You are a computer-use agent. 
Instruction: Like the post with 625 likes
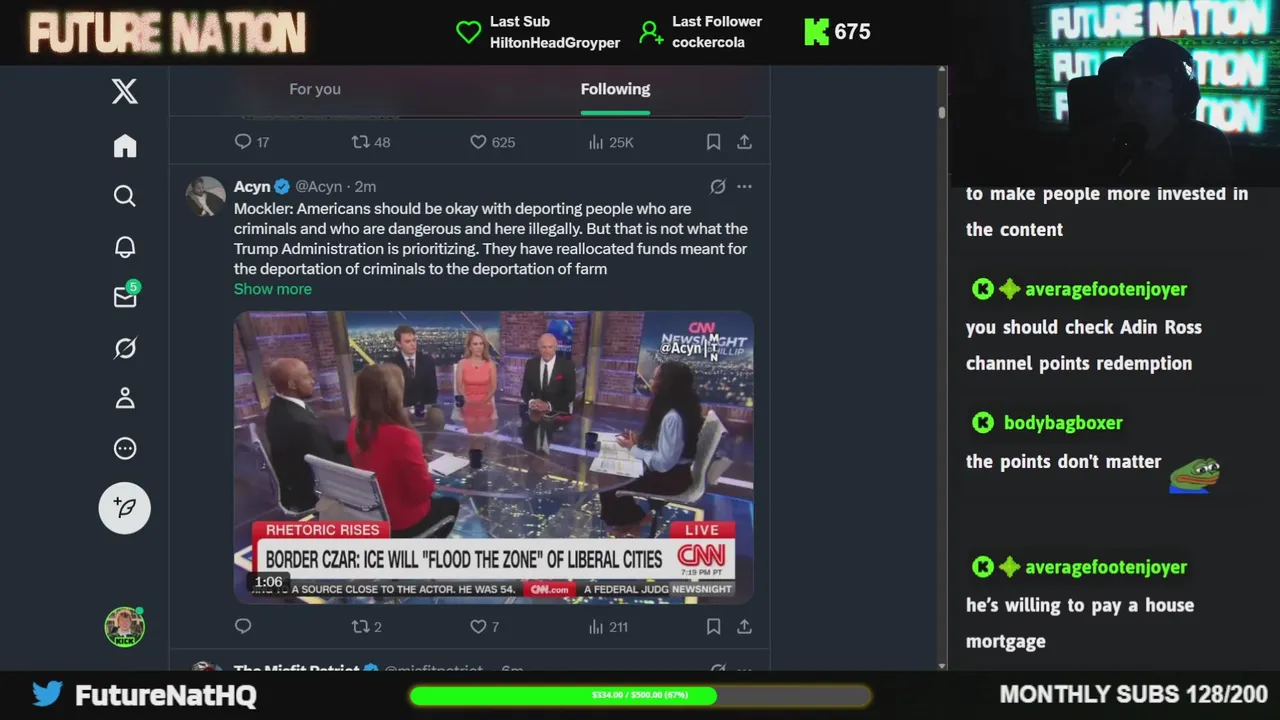pos(493,142)
